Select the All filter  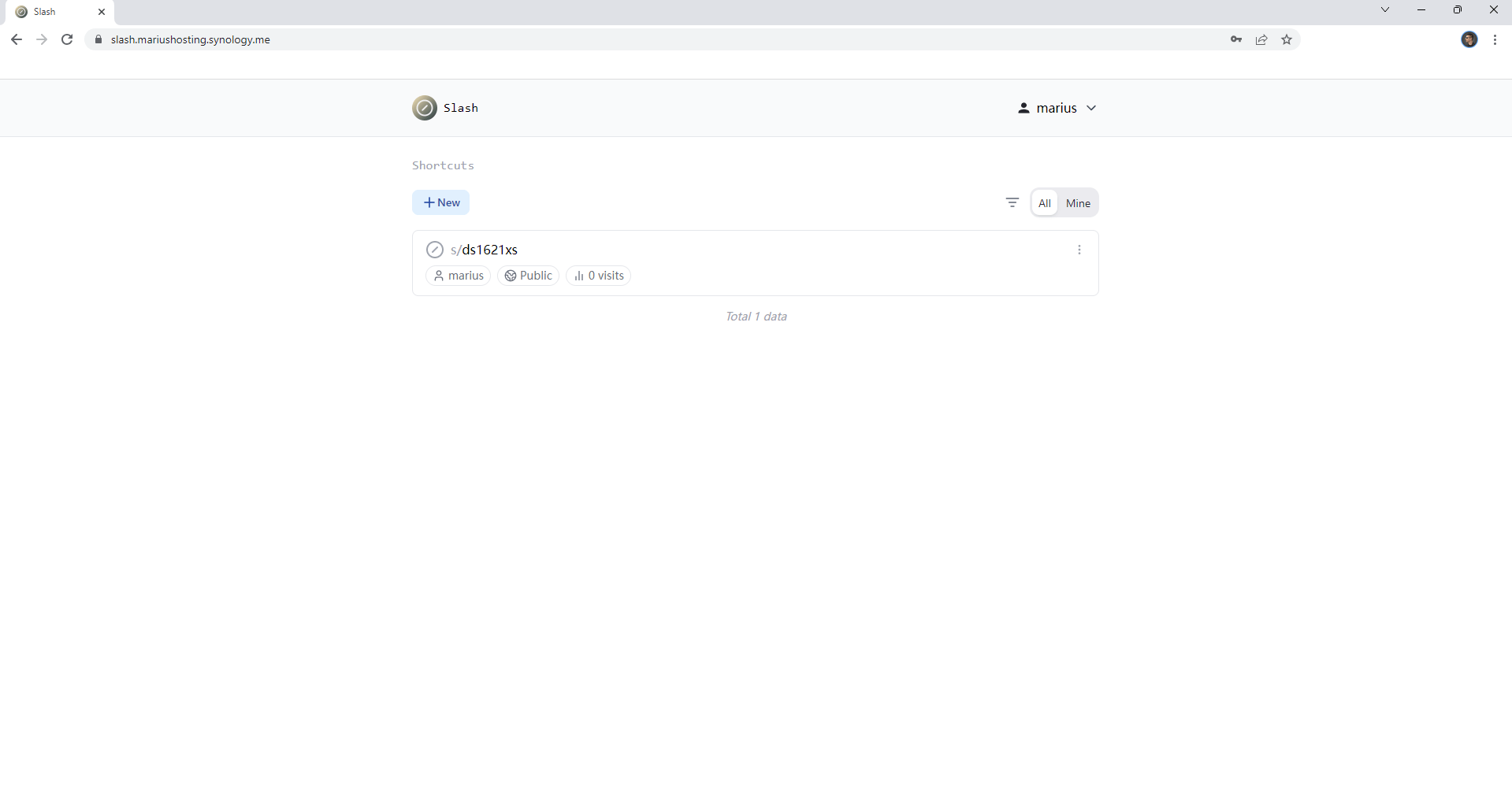tap(1044, 202)
